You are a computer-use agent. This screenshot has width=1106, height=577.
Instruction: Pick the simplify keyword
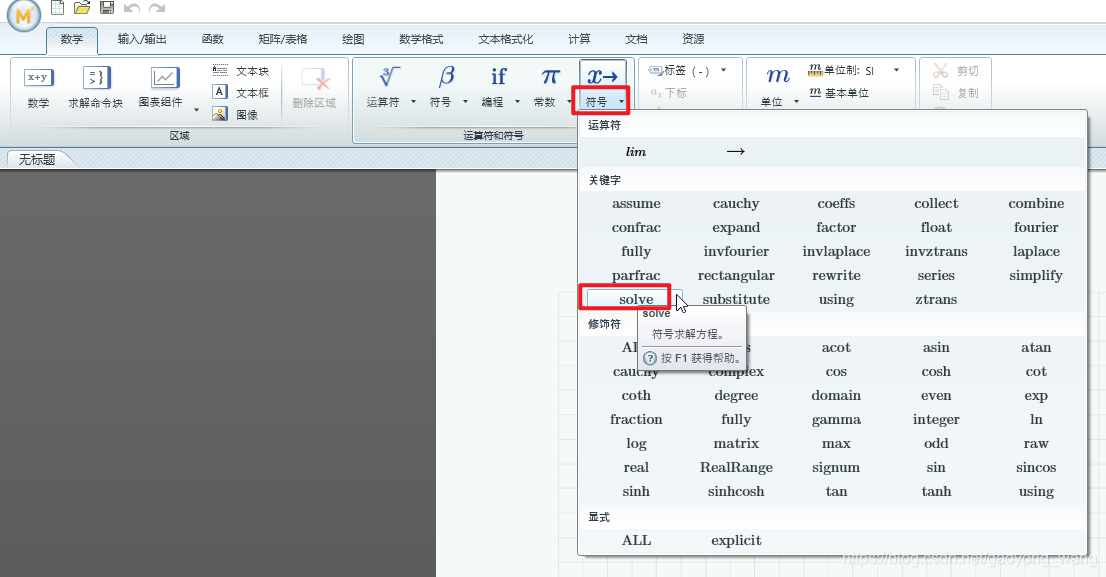[1036, 275]
